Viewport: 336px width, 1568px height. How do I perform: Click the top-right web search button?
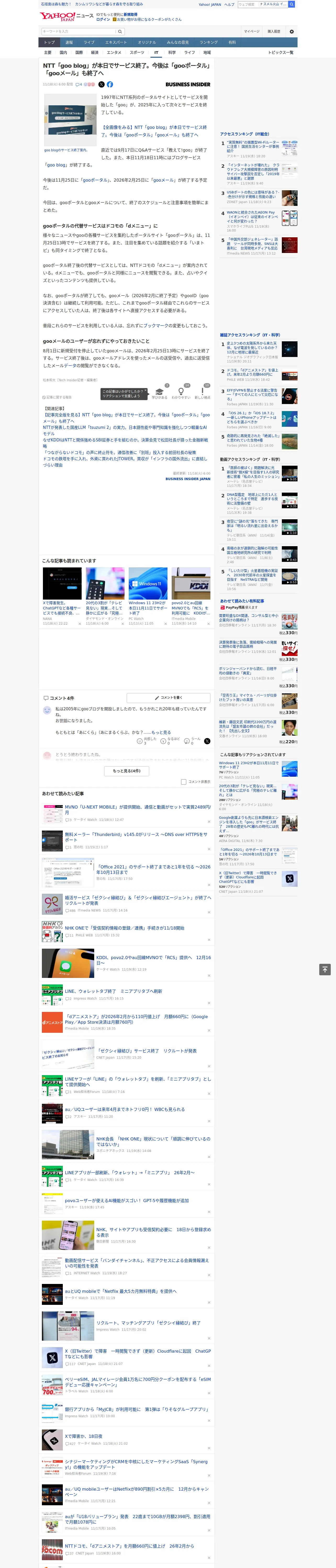[x=292, y=4]
